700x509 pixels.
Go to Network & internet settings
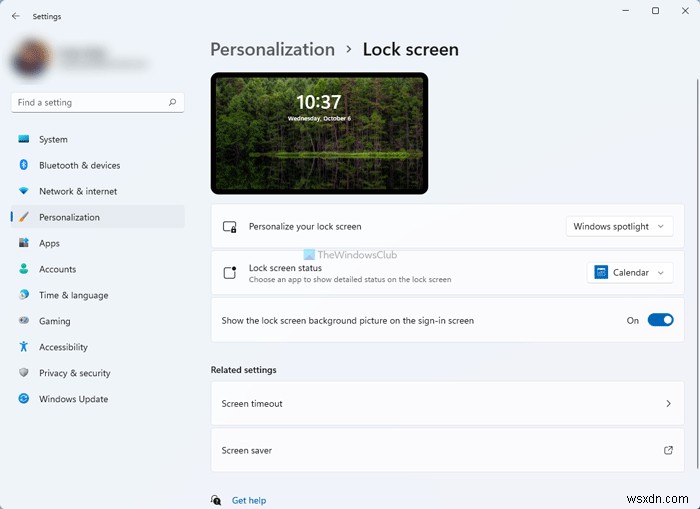tap(97, 191)
